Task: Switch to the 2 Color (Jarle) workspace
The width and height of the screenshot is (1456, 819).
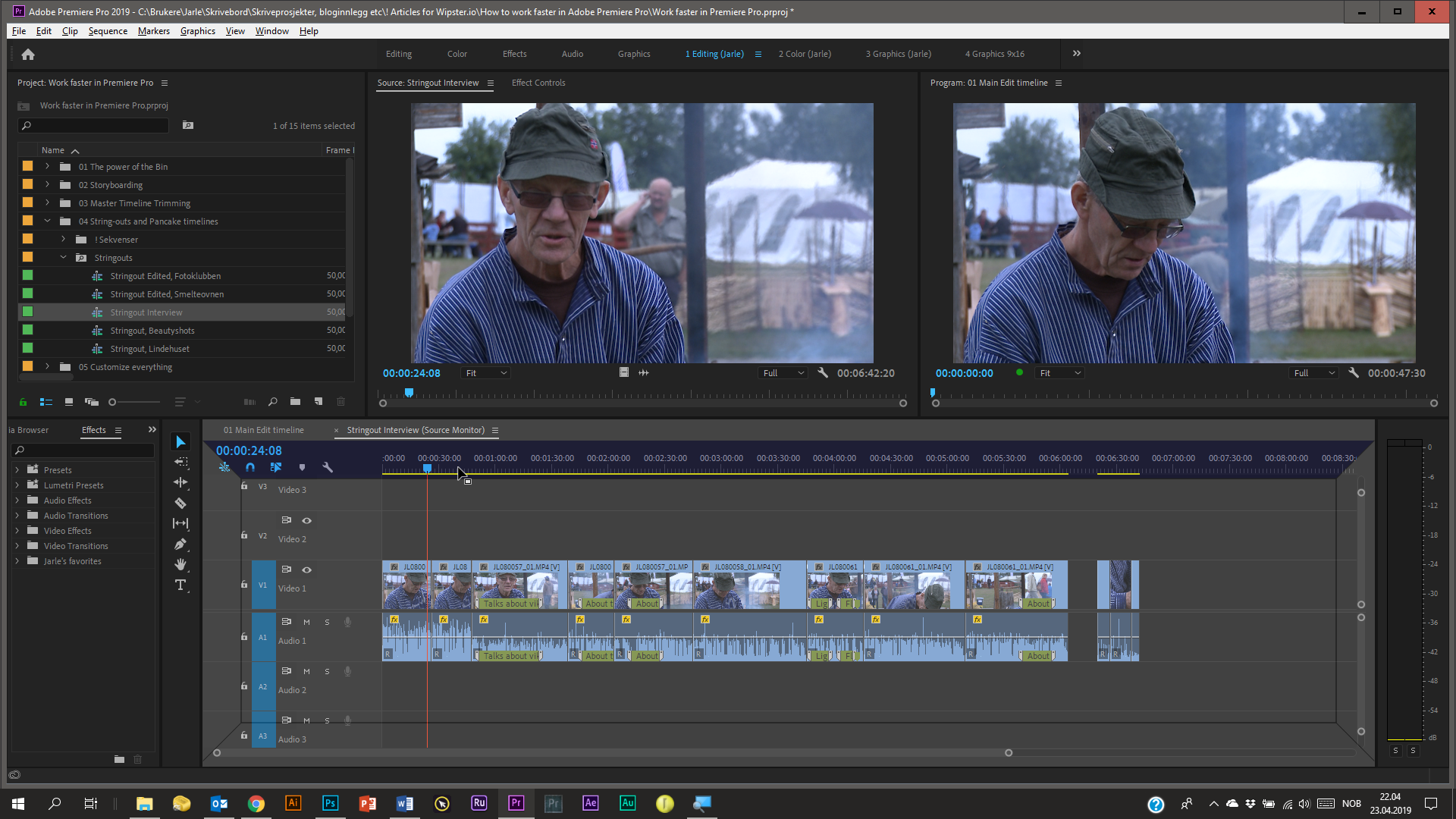Action: tap(805, 54)
